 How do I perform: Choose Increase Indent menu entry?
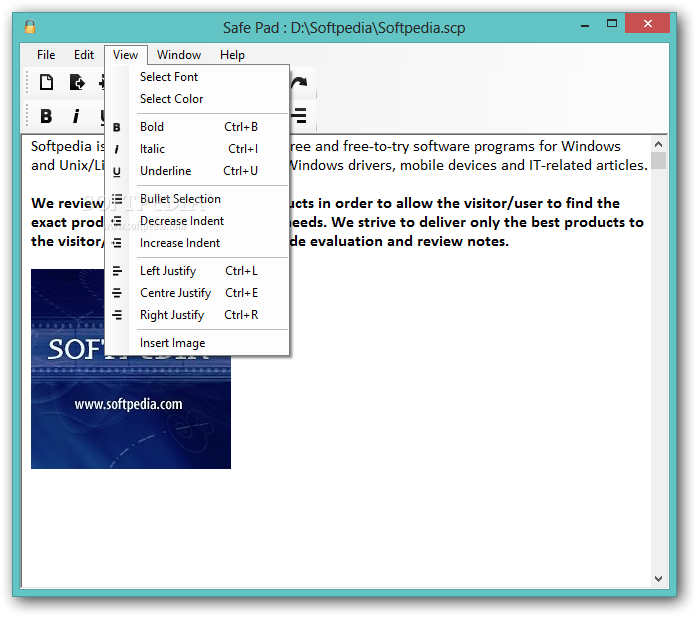tap(198, 243)
